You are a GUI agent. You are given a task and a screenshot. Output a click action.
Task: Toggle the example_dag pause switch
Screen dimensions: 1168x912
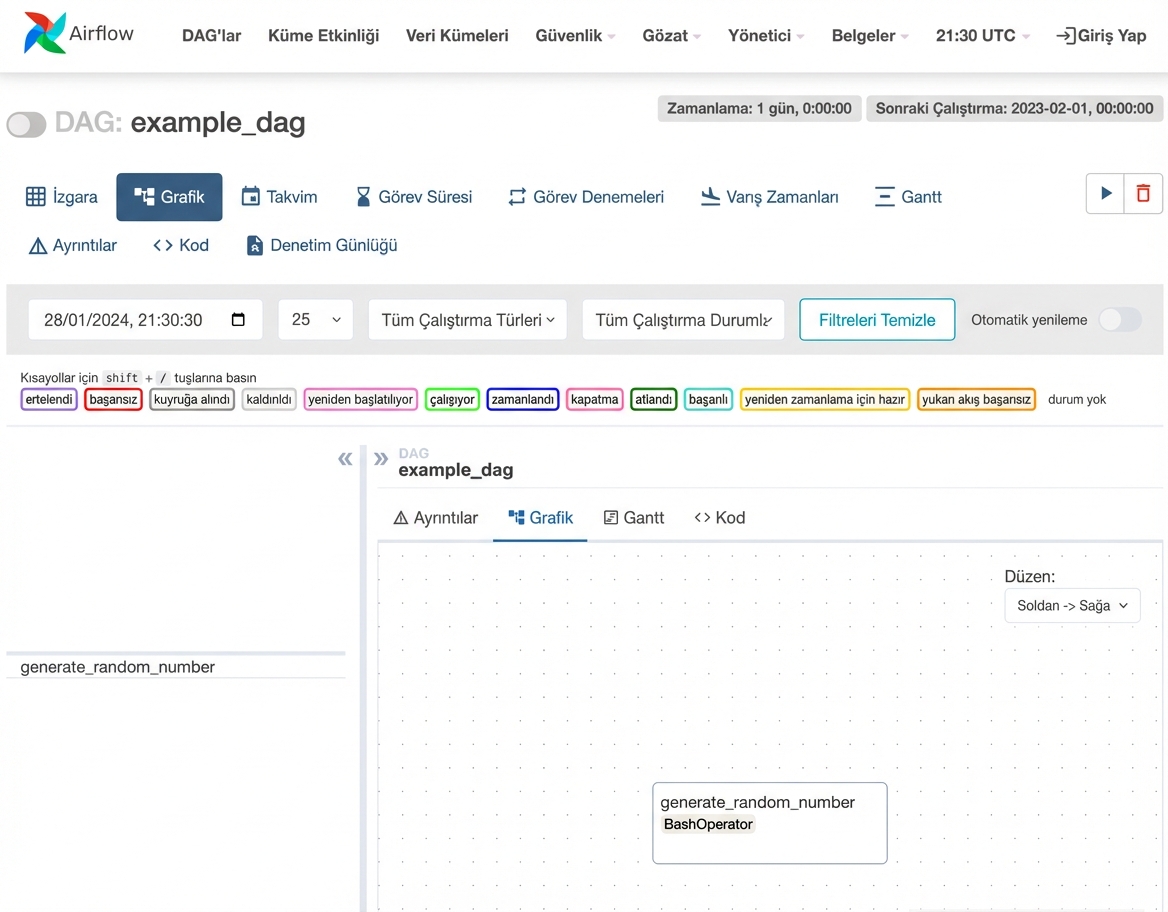point(27,124)
